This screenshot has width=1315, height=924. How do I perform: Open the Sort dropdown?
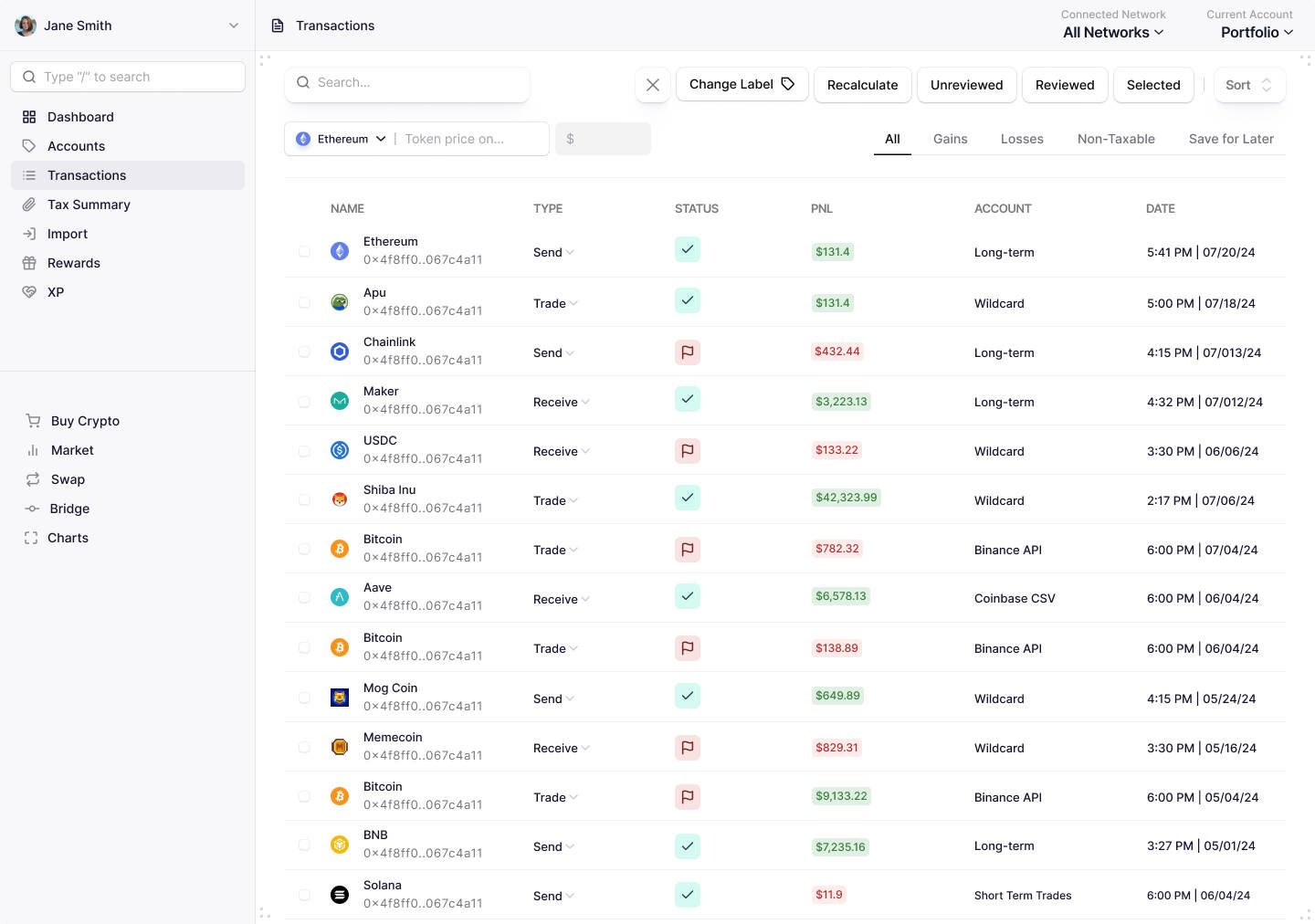coord(1249,85)
